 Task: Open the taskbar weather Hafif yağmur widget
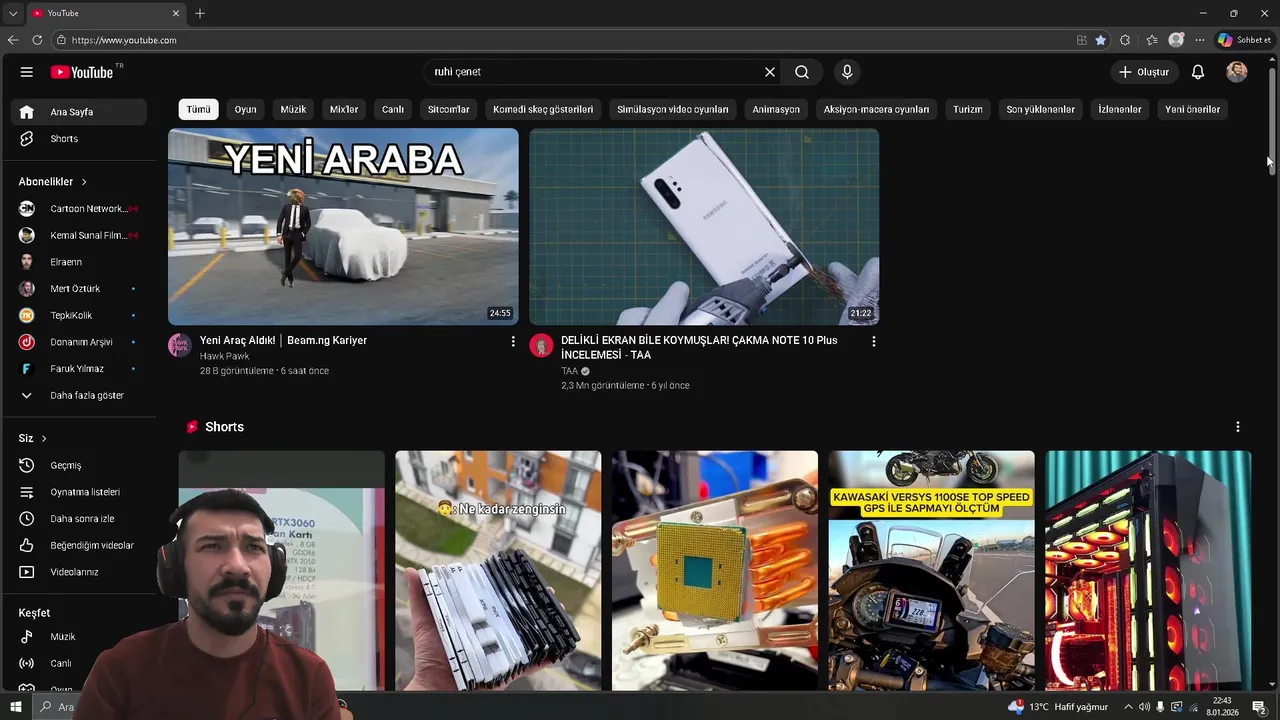coord(1058,707)
